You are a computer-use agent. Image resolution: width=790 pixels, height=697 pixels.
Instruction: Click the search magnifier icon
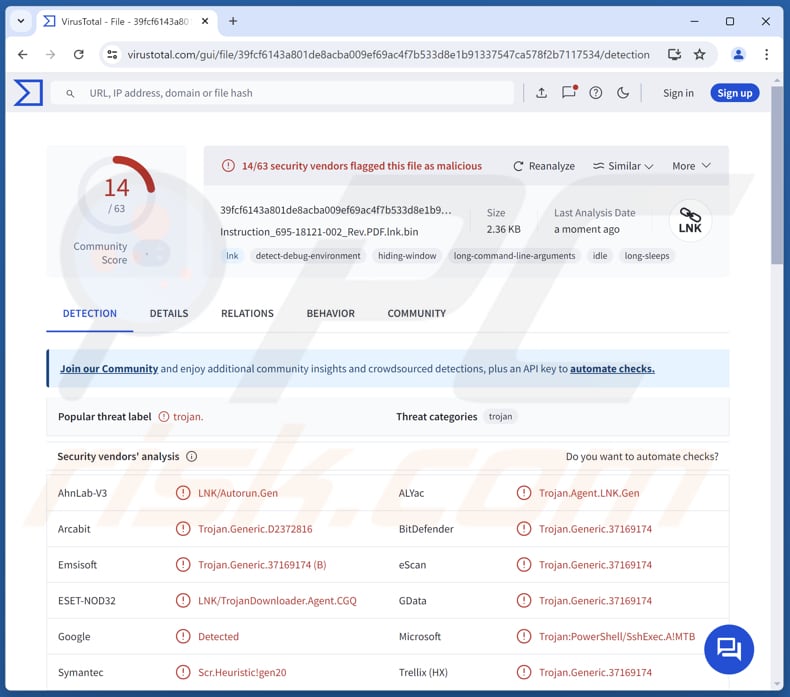tap(71, 93)
